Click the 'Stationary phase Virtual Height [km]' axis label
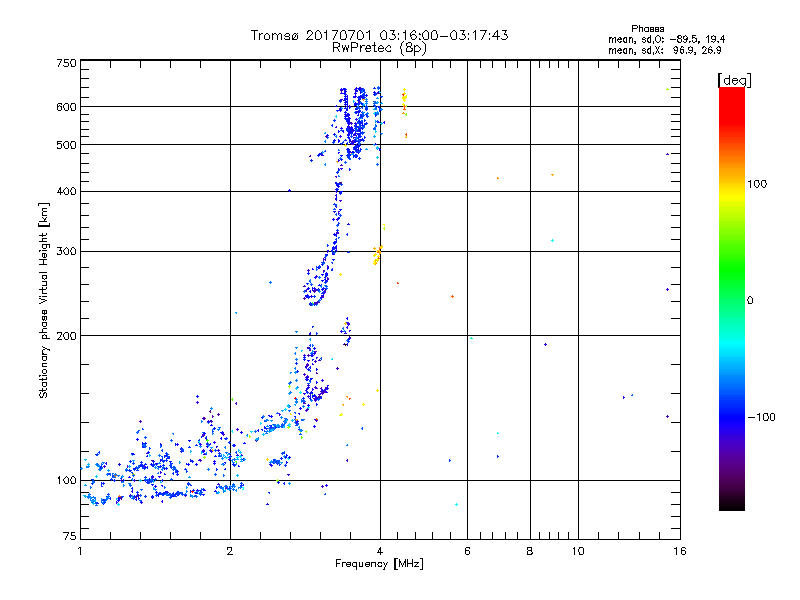The width and height of the screenshot is (800, 600). click(x=44, y=301)
